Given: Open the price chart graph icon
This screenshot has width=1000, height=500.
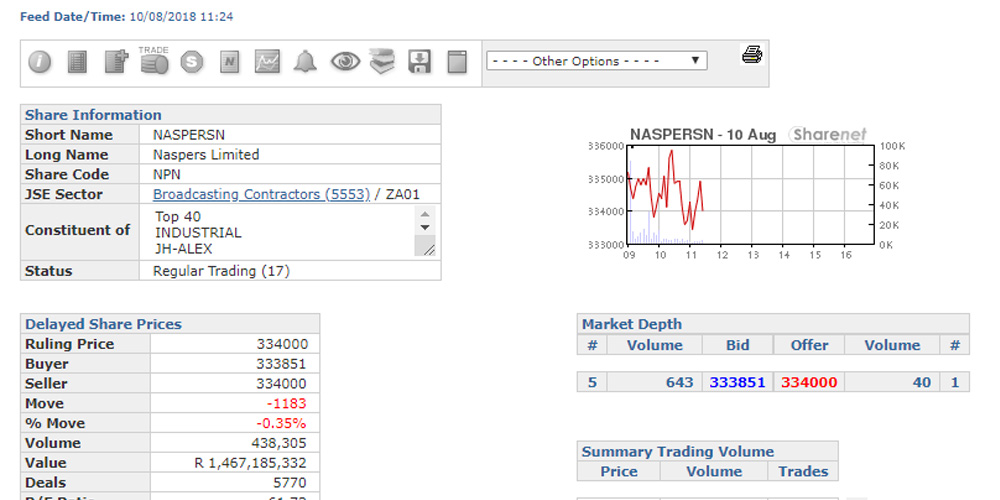Looking at the screenshot, I should click(x=267, y=62).
